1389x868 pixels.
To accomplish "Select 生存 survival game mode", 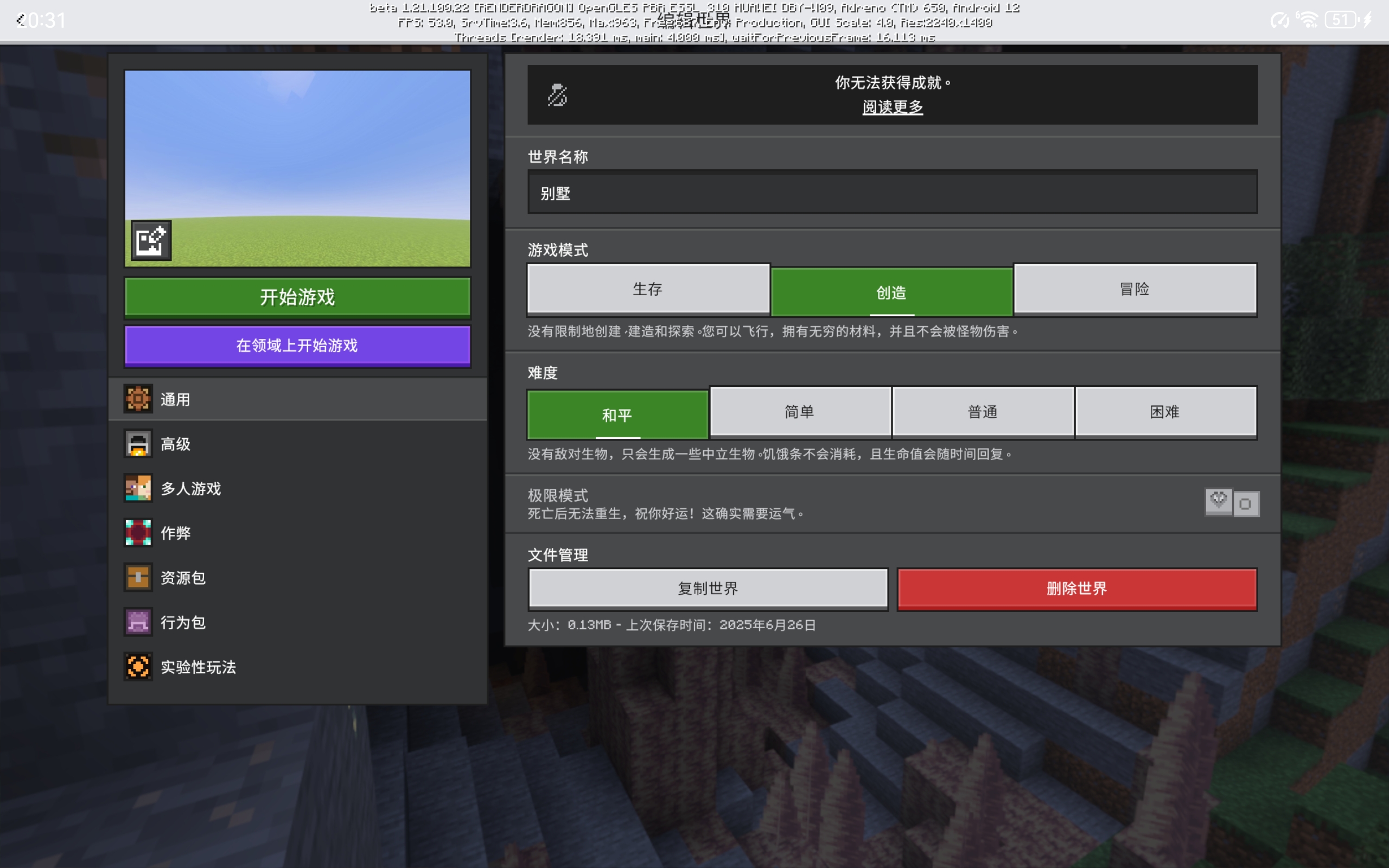I will click(648, 289).
